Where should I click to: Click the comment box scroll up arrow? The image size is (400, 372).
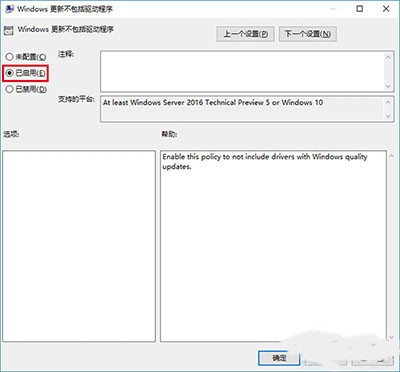tap(388, 57)
